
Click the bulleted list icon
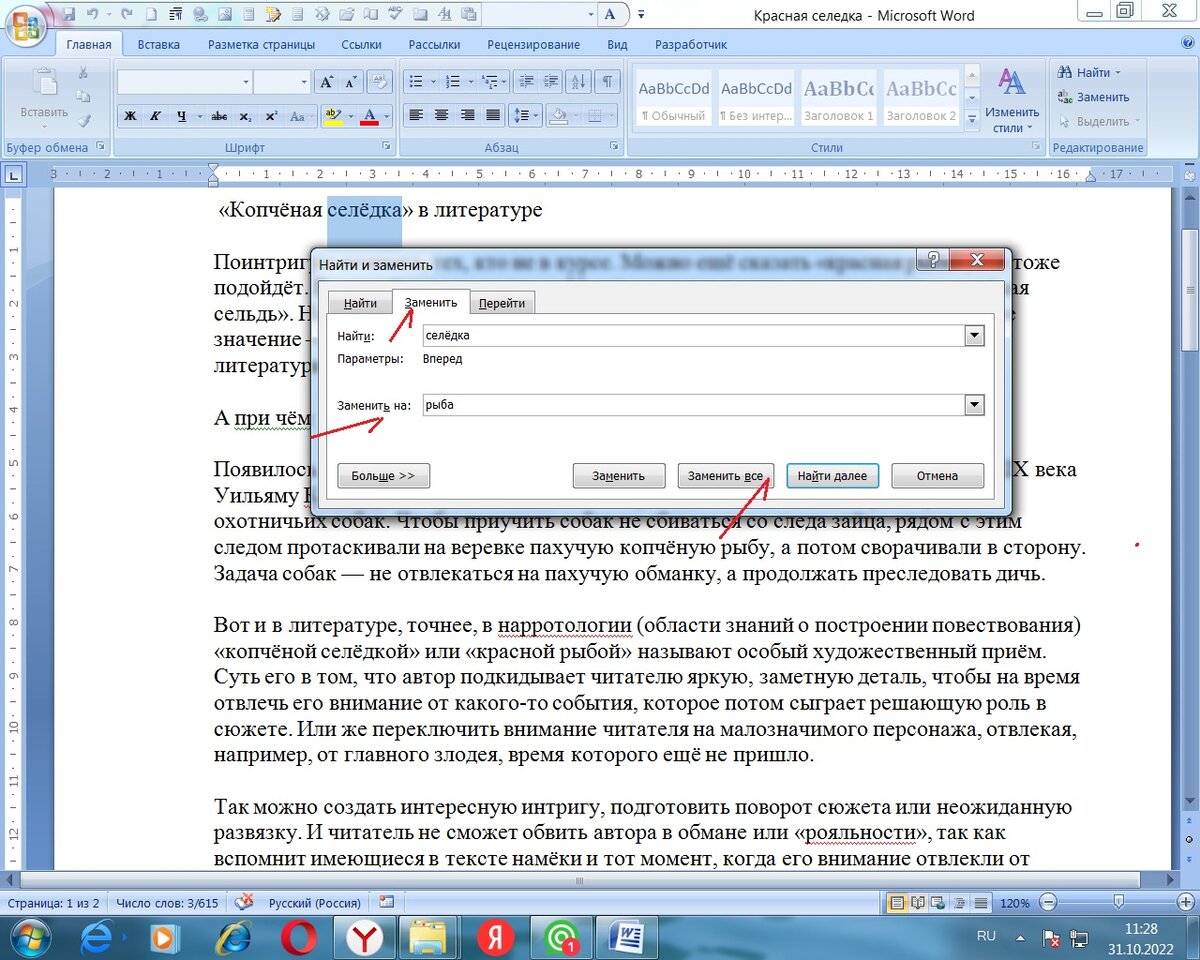417,82
